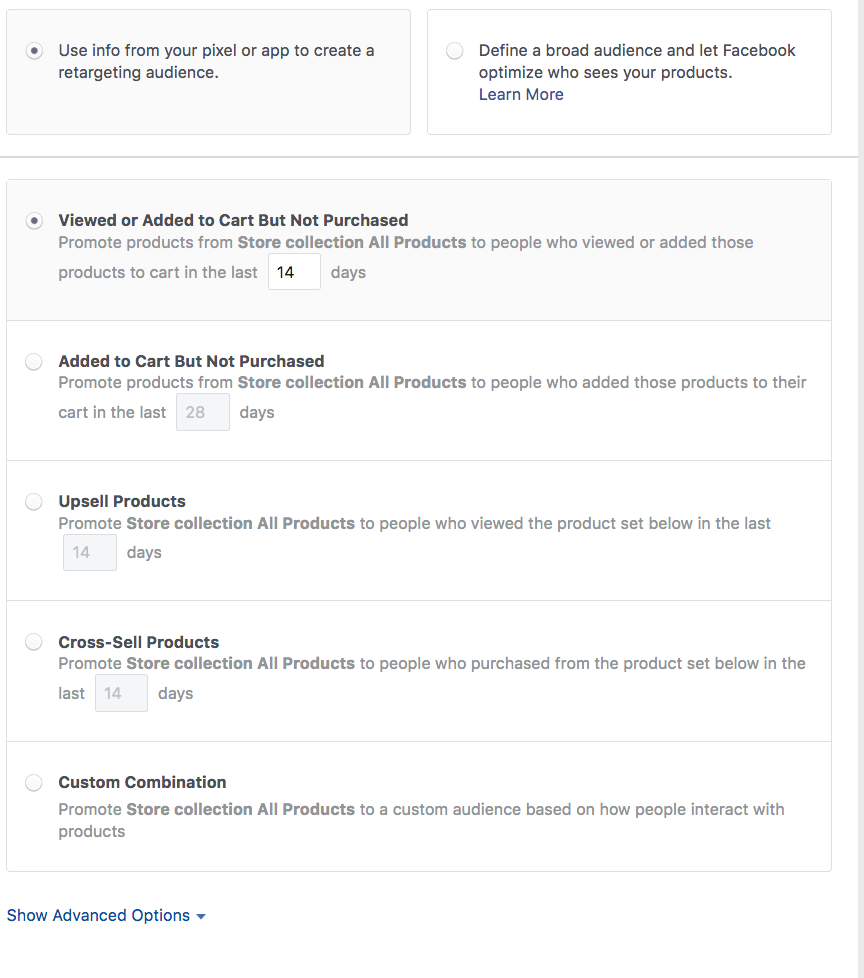Choose the Cross-Sell Products radio button
Image resolution: width=864 pixels, height=978 pixels.
click(34, 642)
